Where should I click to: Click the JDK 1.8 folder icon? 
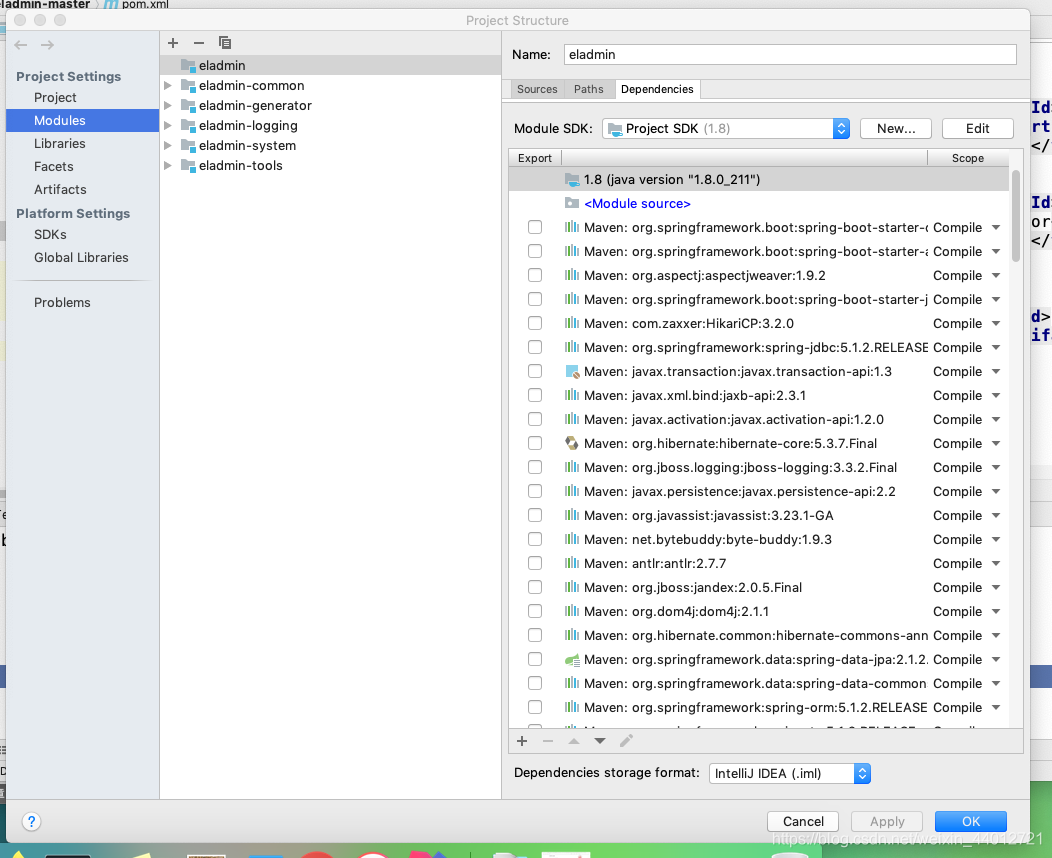[x=572, y=179]
